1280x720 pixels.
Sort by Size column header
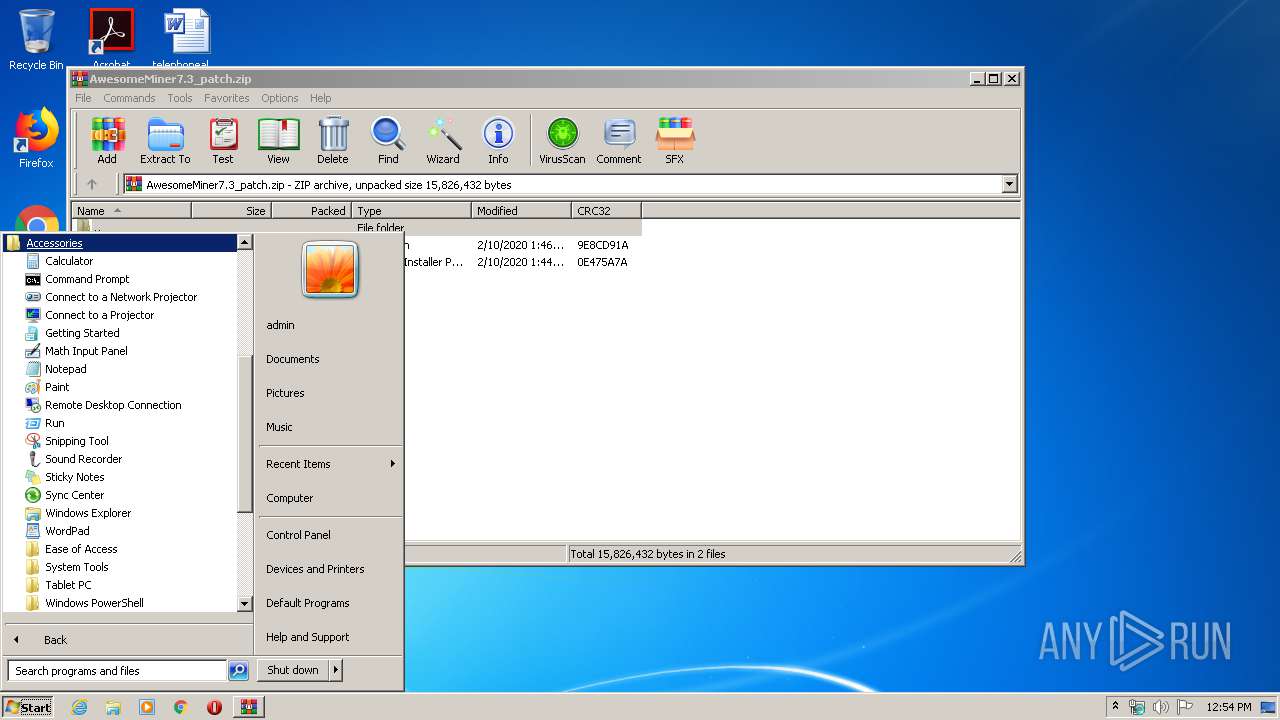pyautogui.click(x=231, y=211)
